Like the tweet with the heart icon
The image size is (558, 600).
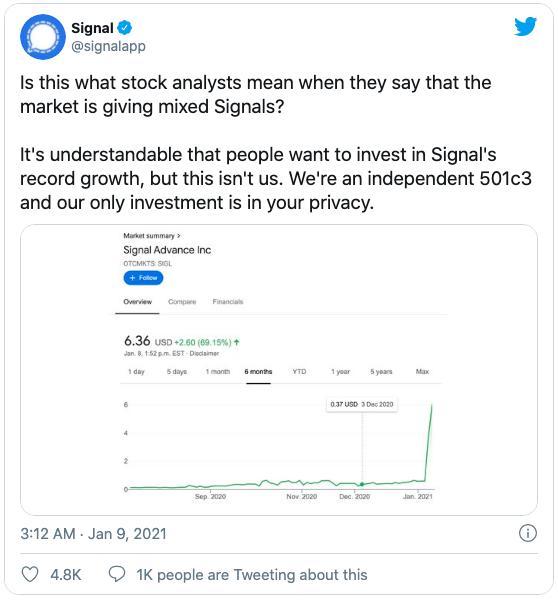click(30, 574)
